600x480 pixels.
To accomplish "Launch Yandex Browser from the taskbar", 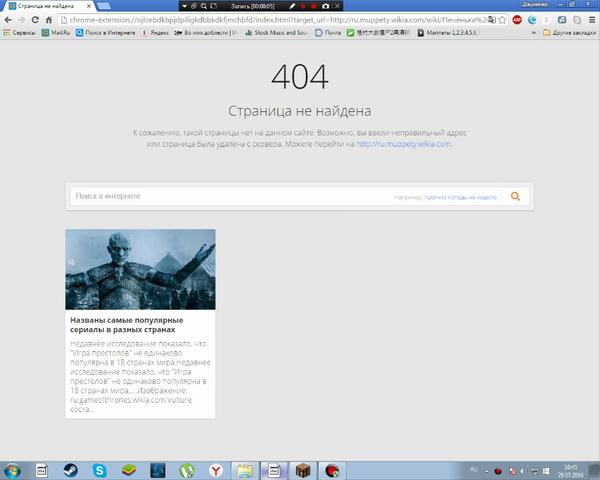I will [x=216, y=470].
